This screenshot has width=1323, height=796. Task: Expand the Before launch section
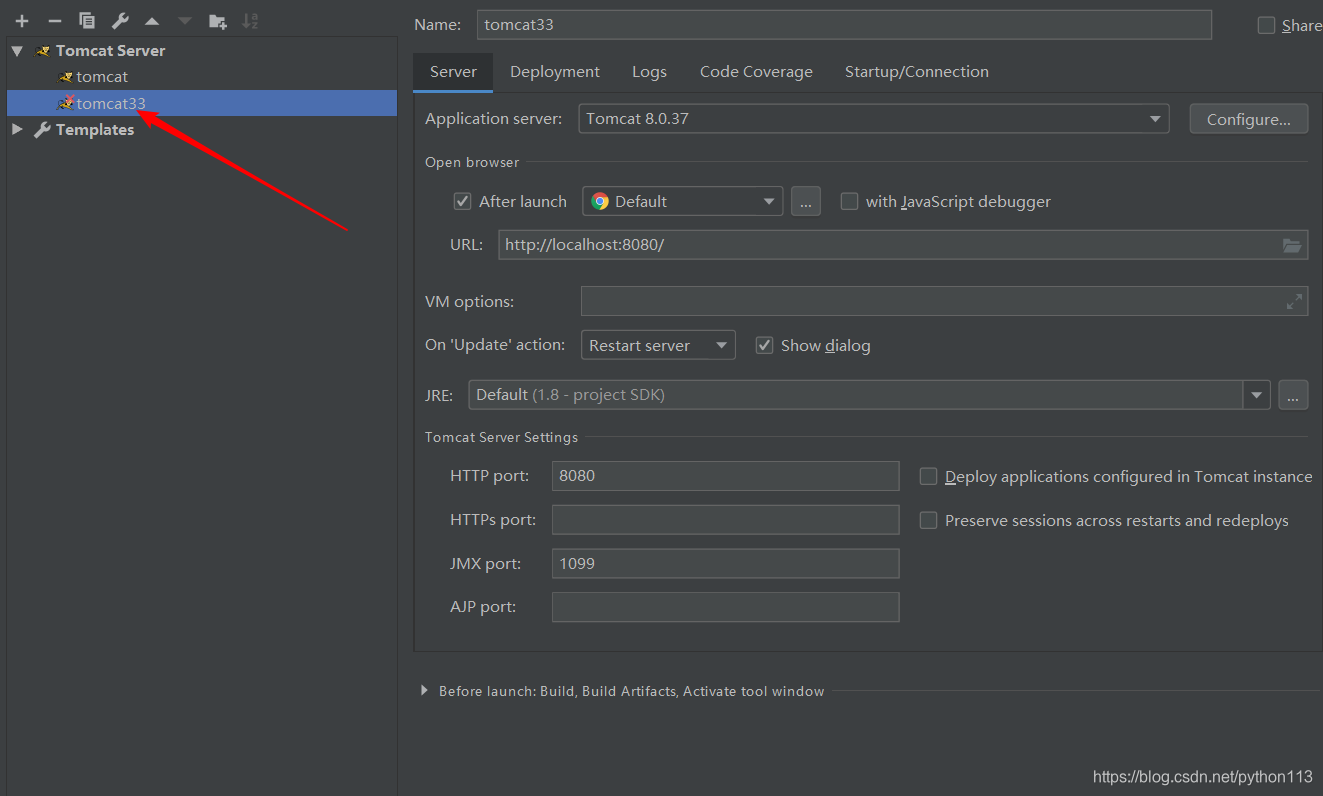tap(425, 691)
